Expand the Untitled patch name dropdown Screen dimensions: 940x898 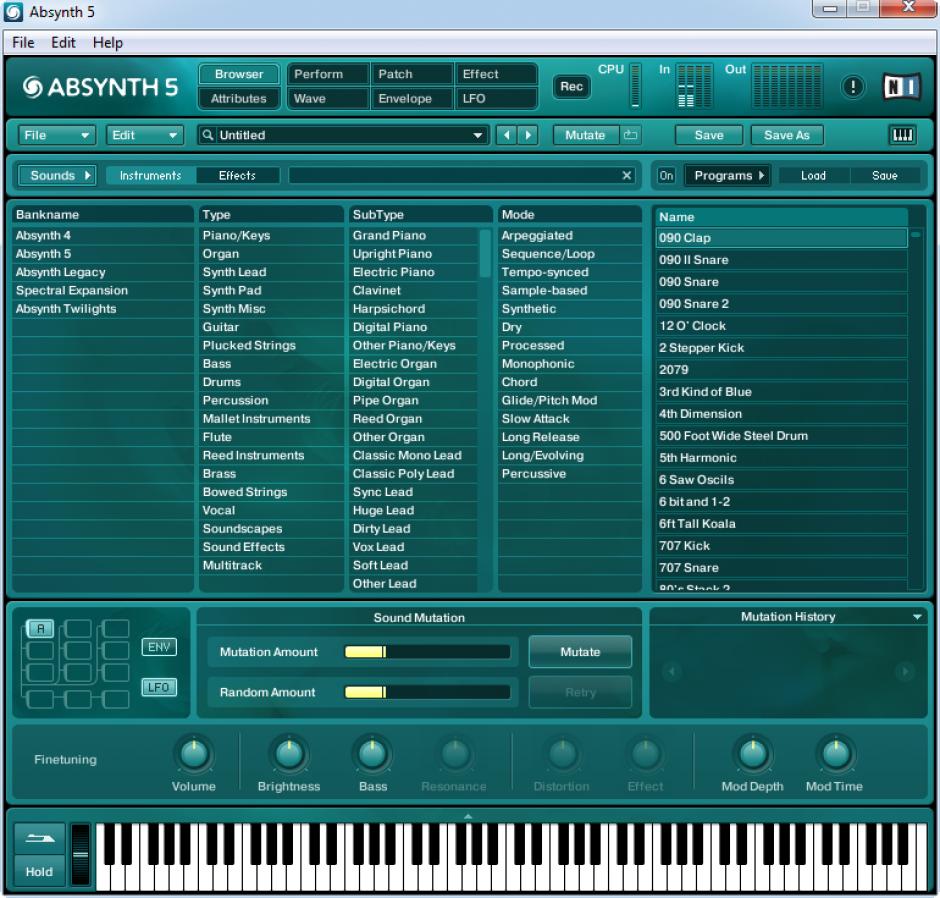477,135
